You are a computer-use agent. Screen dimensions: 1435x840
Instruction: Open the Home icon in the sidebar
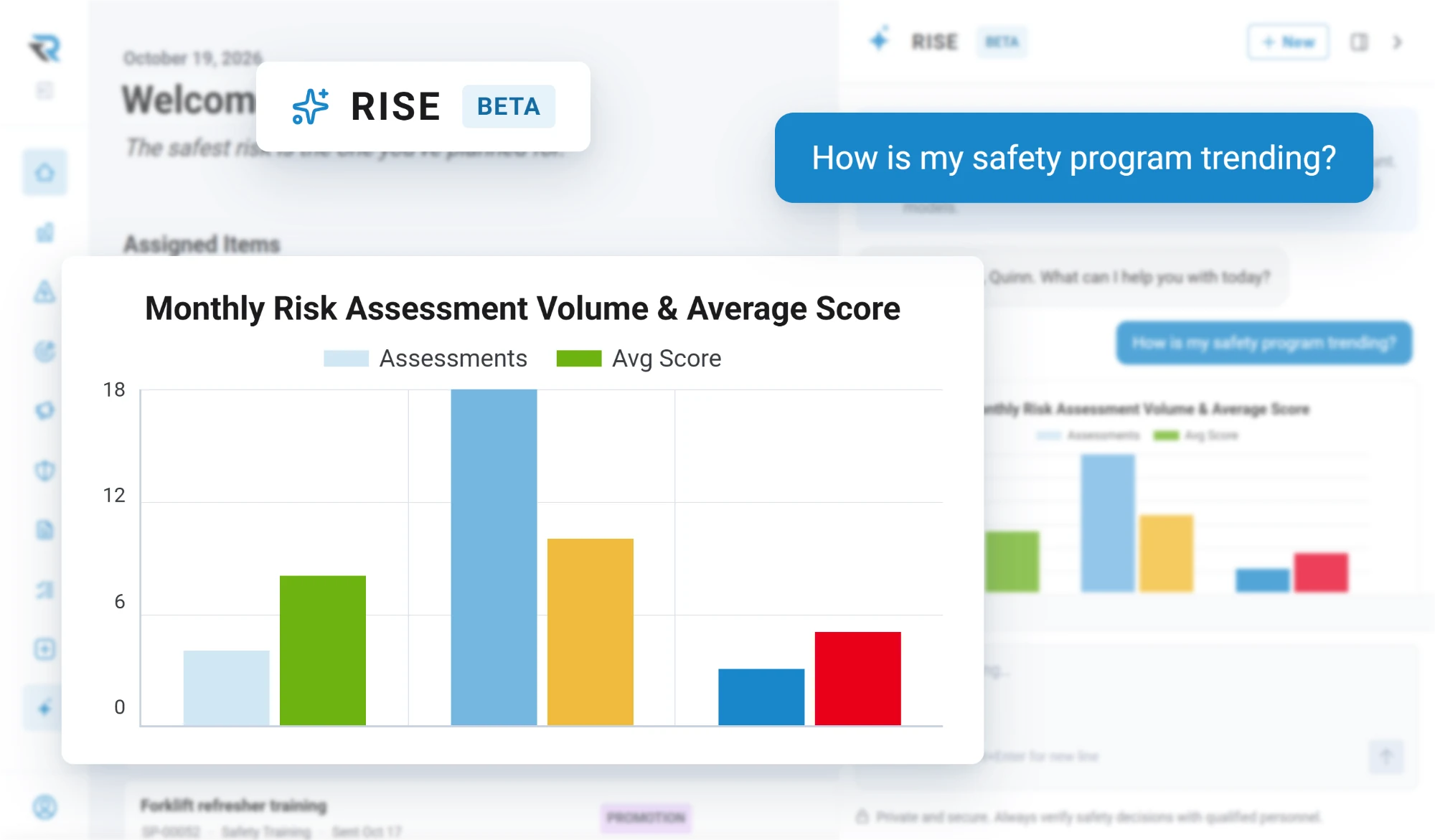[44, 173]
